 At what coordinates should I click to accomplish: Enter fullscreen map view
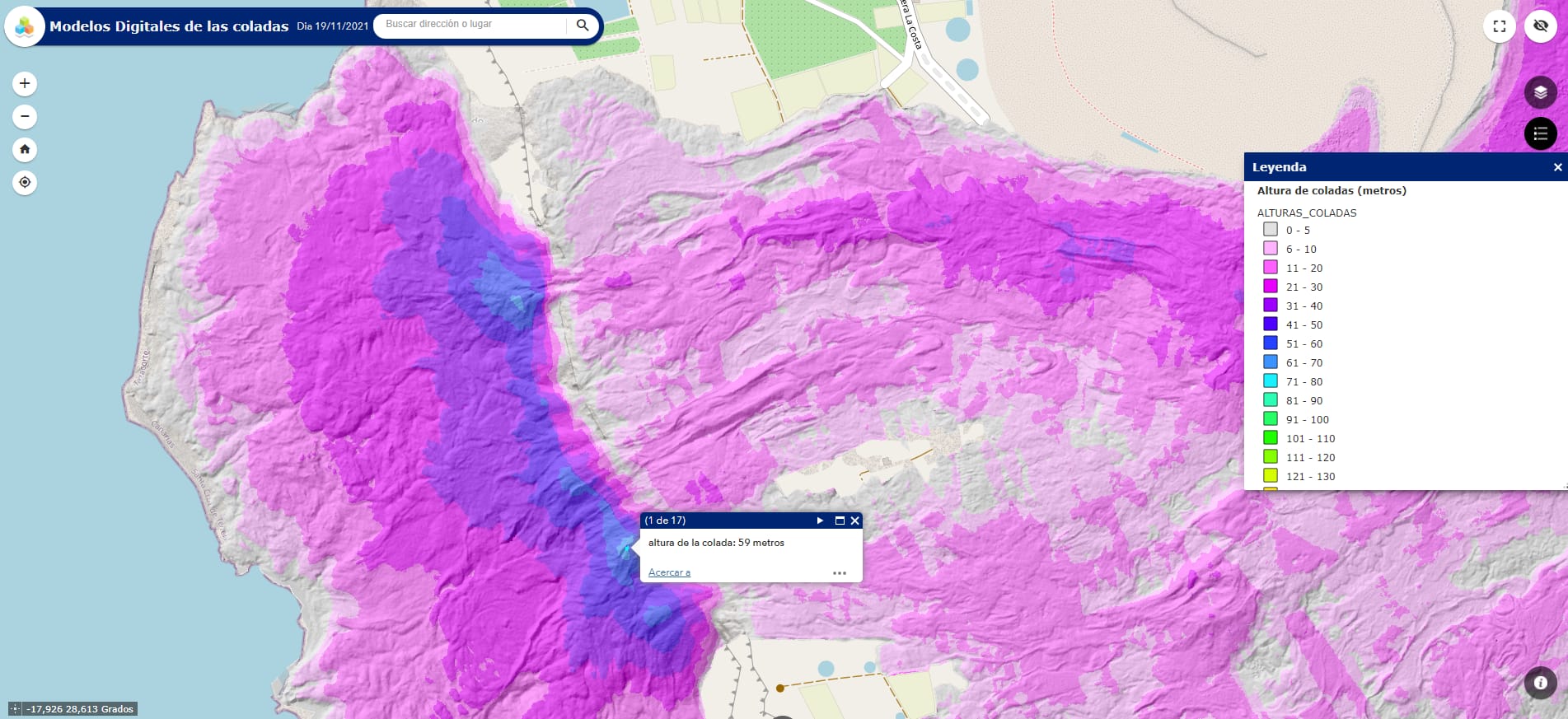point(1499,26)
